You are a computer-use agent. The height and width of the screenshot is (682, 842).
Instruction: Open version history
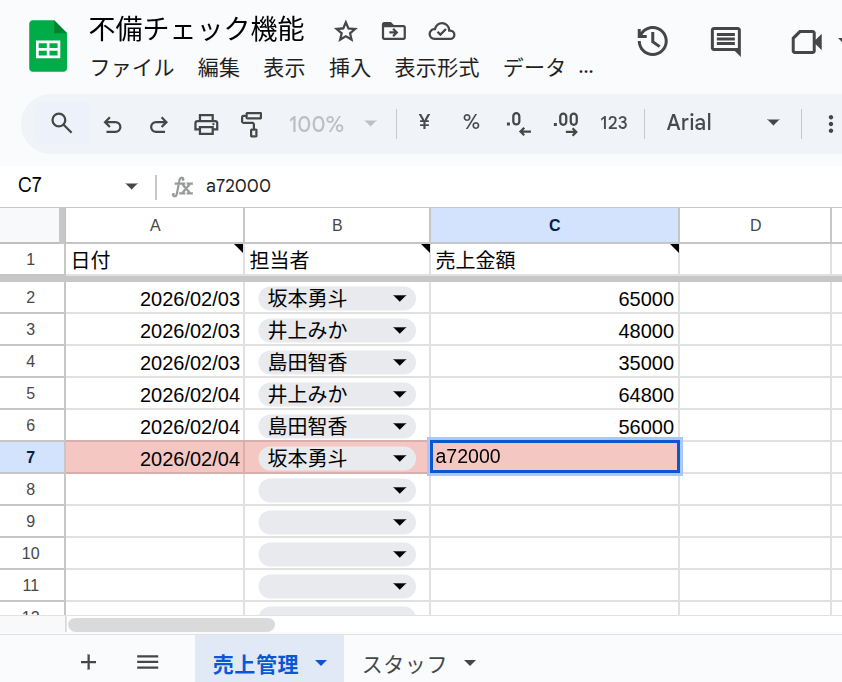(x=652, y=42)
